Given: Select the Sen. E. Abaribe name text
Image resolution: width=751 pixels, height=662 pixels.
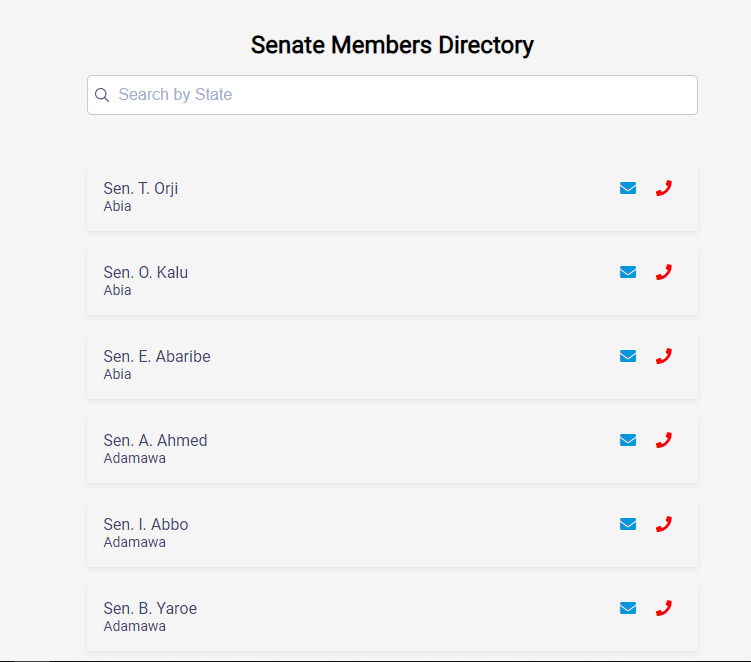Looking at the screenshot, I should click(157, 357).
